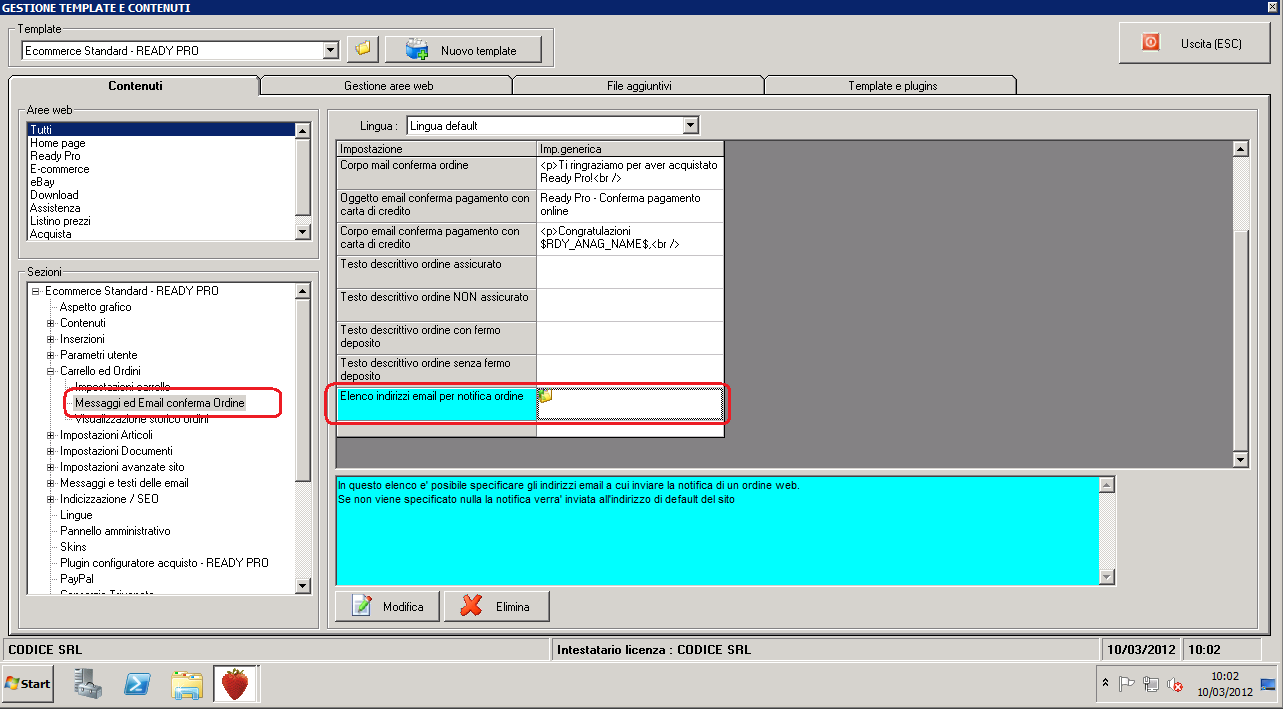Select Listino prezzi in Aree web list

click(161, 221)
